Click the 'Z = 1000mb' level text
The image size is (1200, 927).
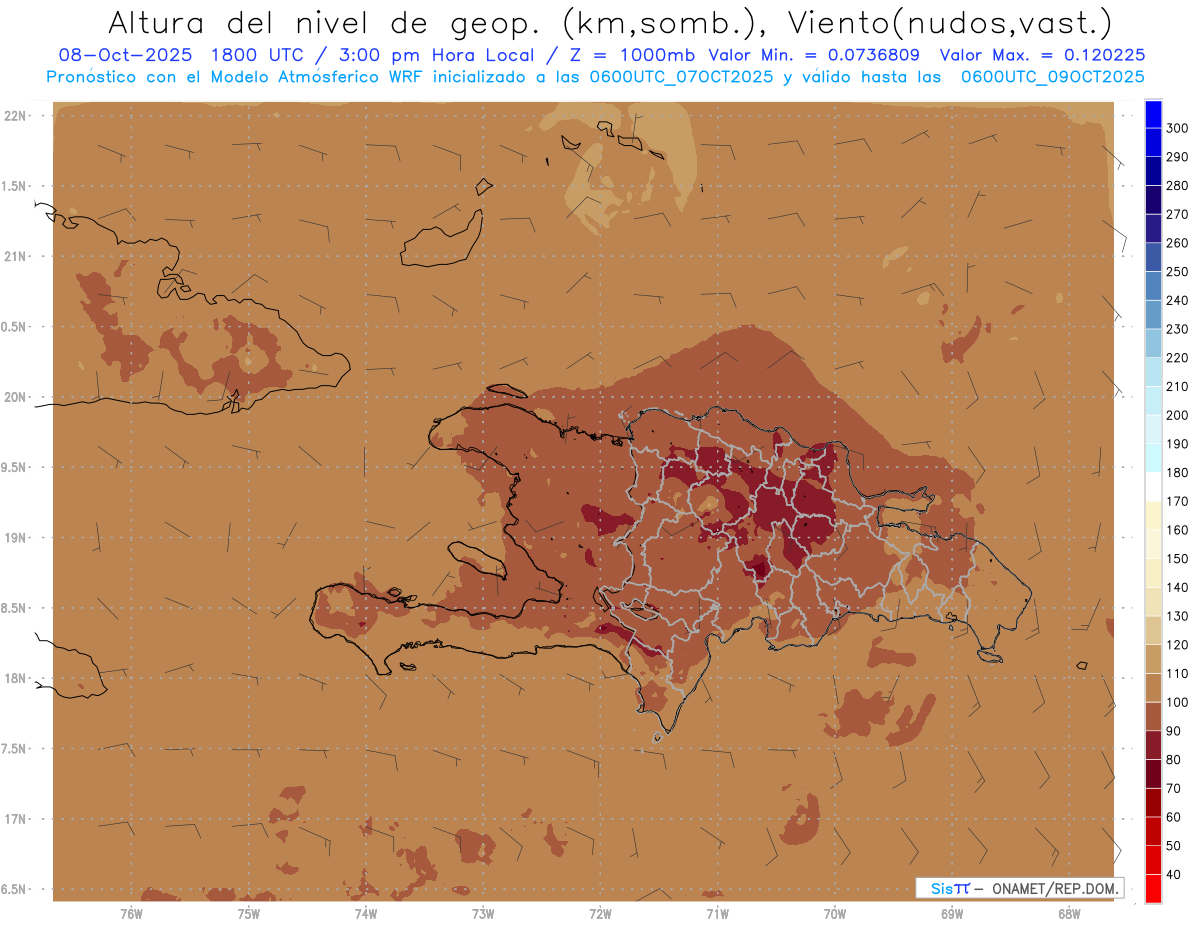635,55
